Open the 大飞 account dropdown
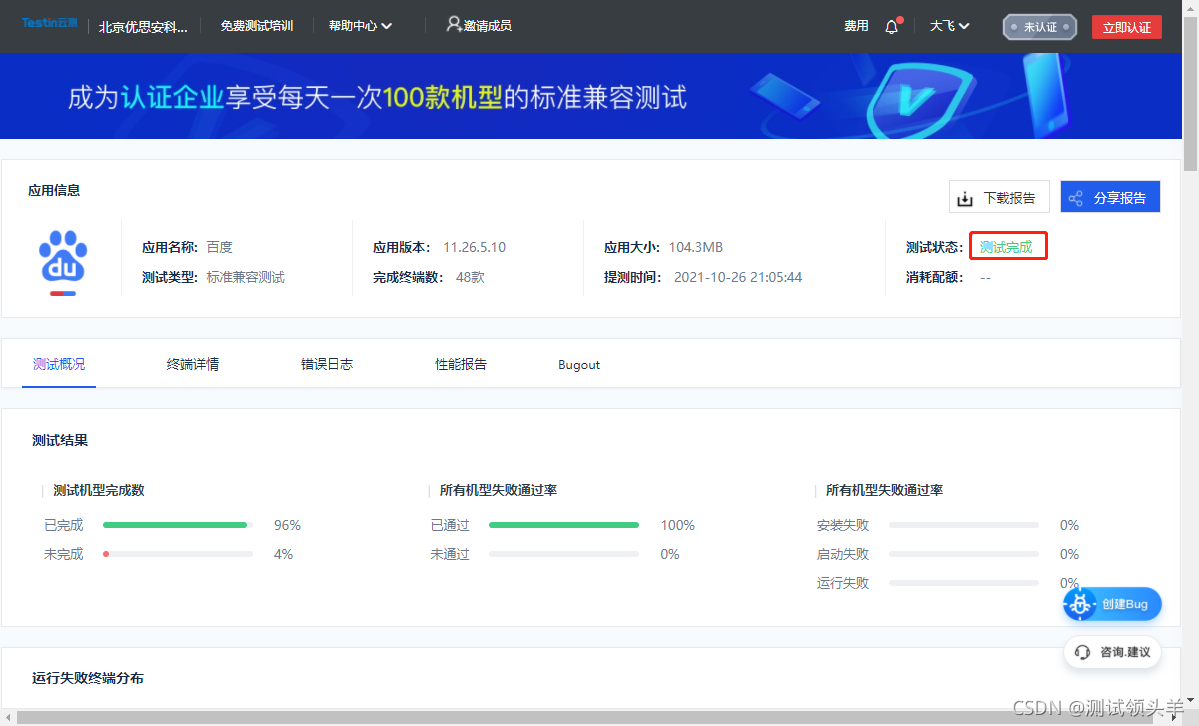Image resolution: width=1199 pixels, height=726 pixels. point(948,25)
